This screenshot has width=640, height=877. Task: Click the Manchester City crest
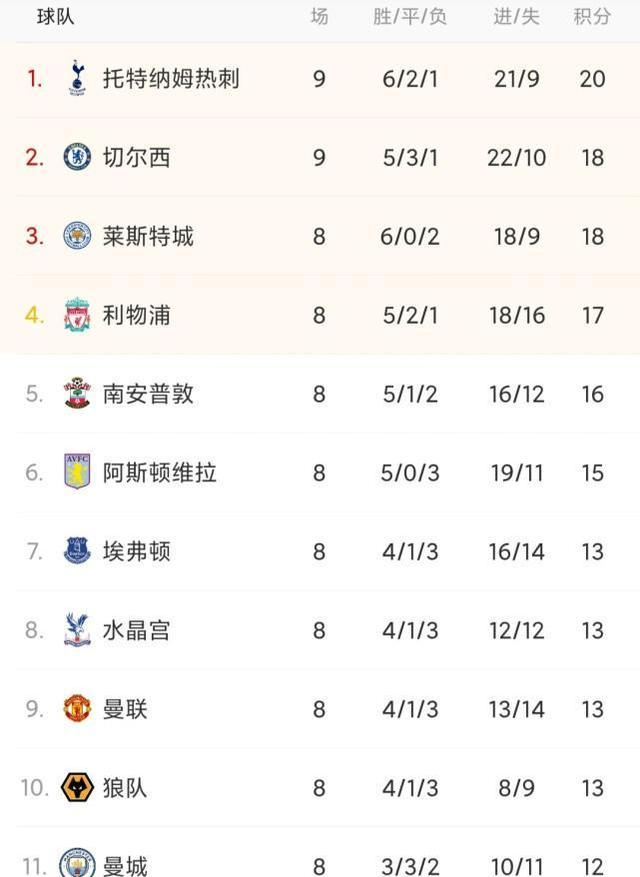77,862
